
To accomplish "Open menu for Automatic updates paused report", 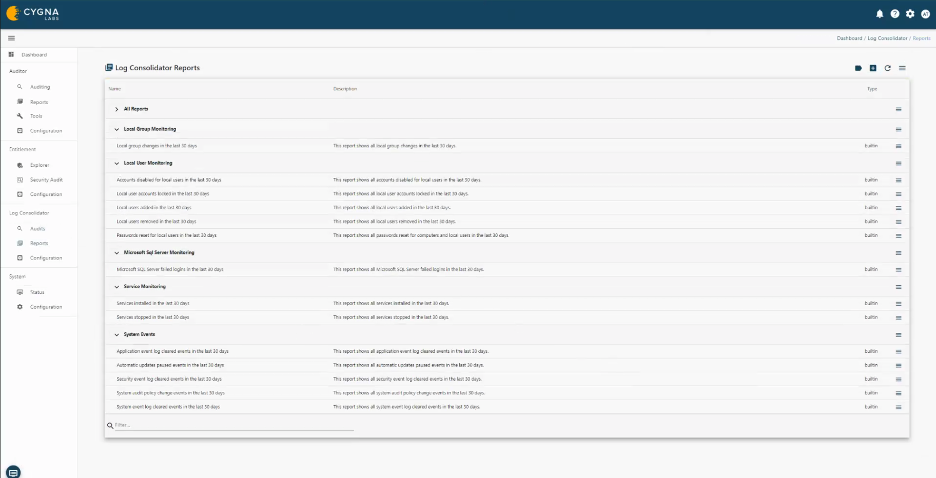I will pyautogui.click(x=898, y=365).
